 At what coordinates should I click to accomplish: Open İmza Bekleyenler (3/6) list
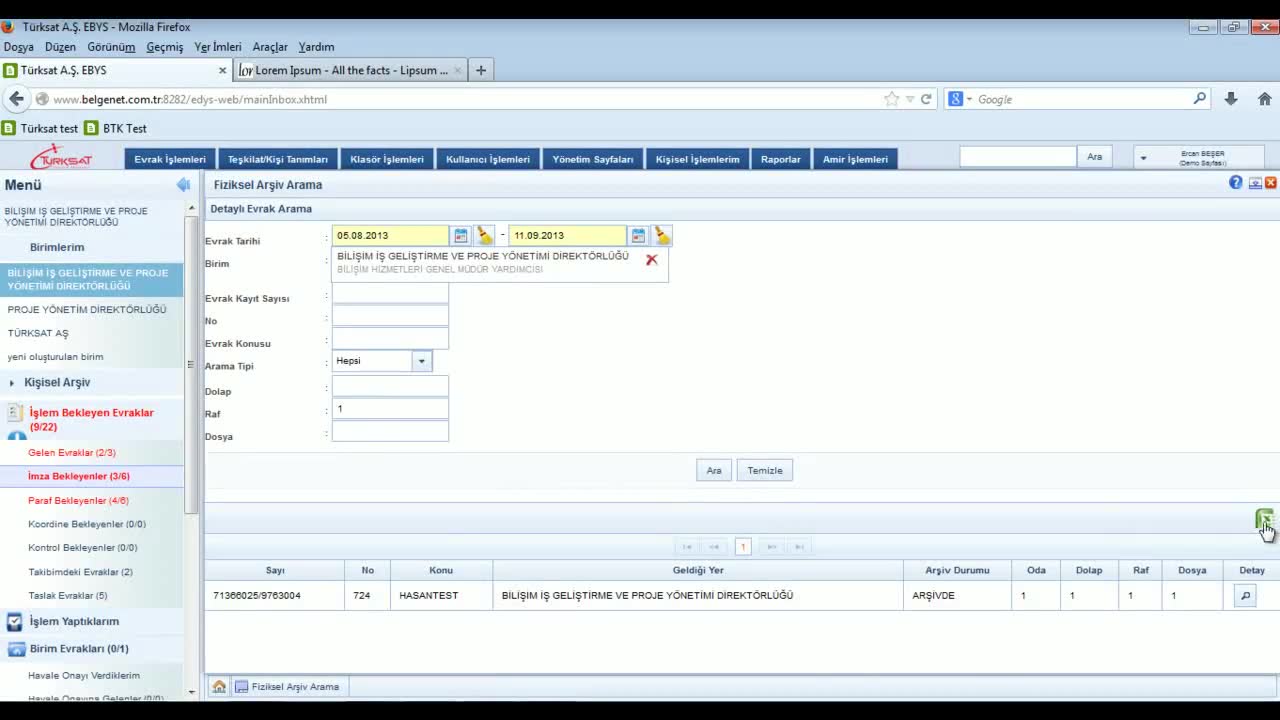79,477
